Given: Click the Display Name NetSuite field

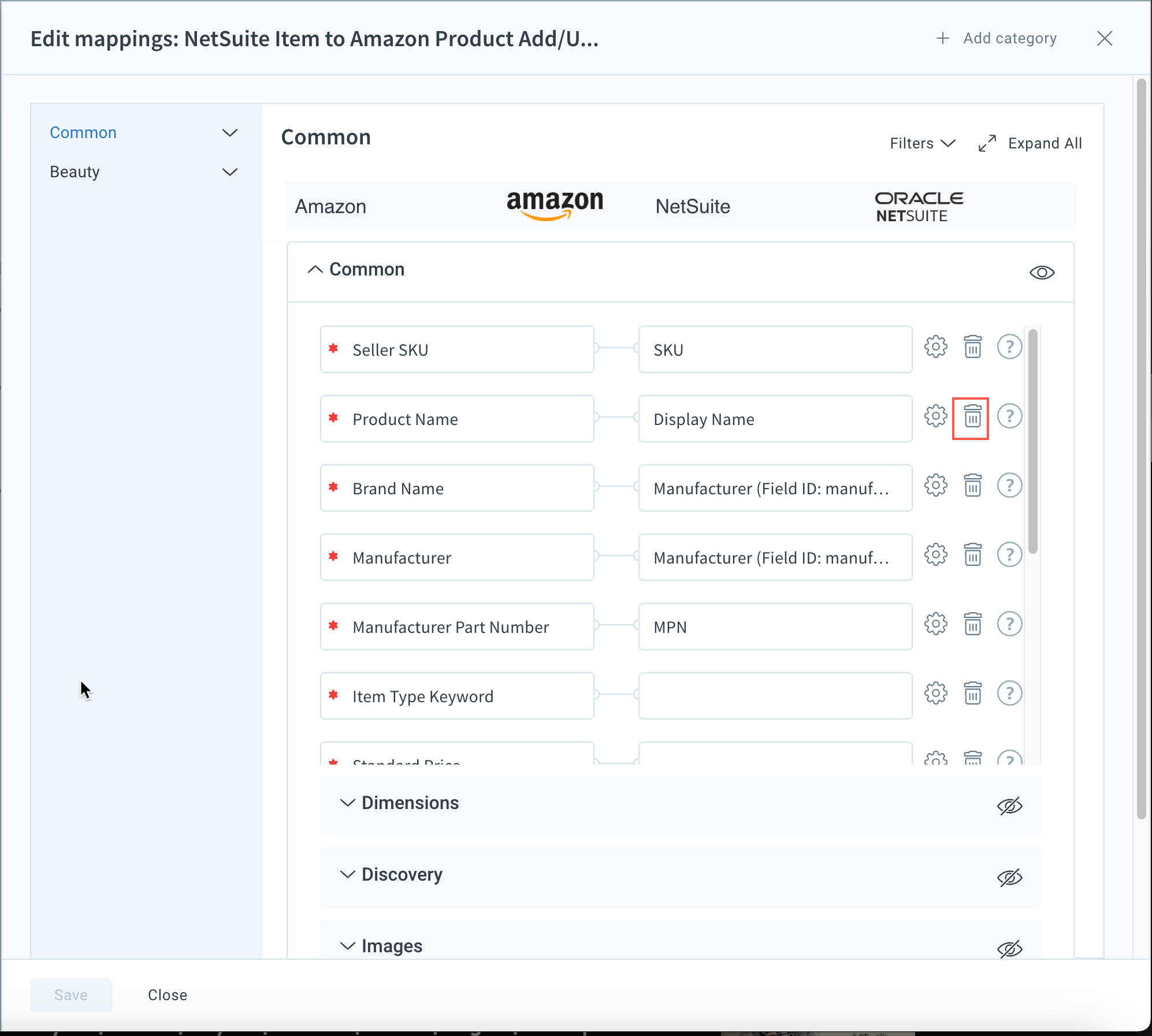Looking at the screenshot, I should click(775, 419).
